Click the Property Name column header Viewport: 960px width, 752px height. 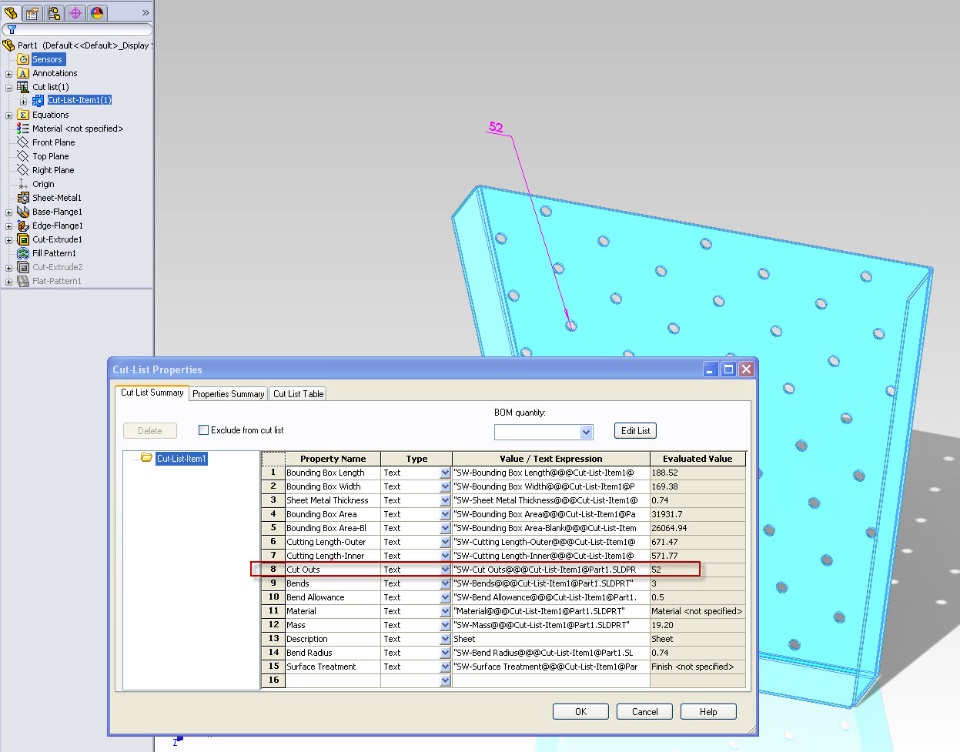coord(333,459)
